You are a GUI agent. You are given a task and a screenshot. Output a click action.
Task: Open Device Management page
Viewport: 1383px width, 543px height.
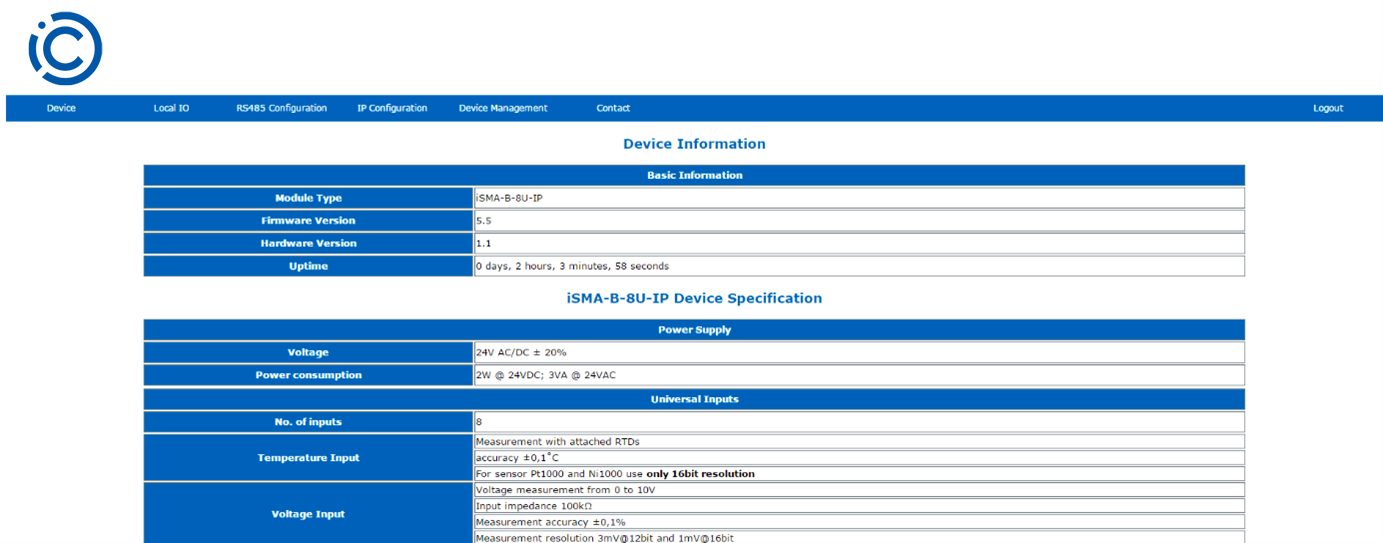[503, 108]
